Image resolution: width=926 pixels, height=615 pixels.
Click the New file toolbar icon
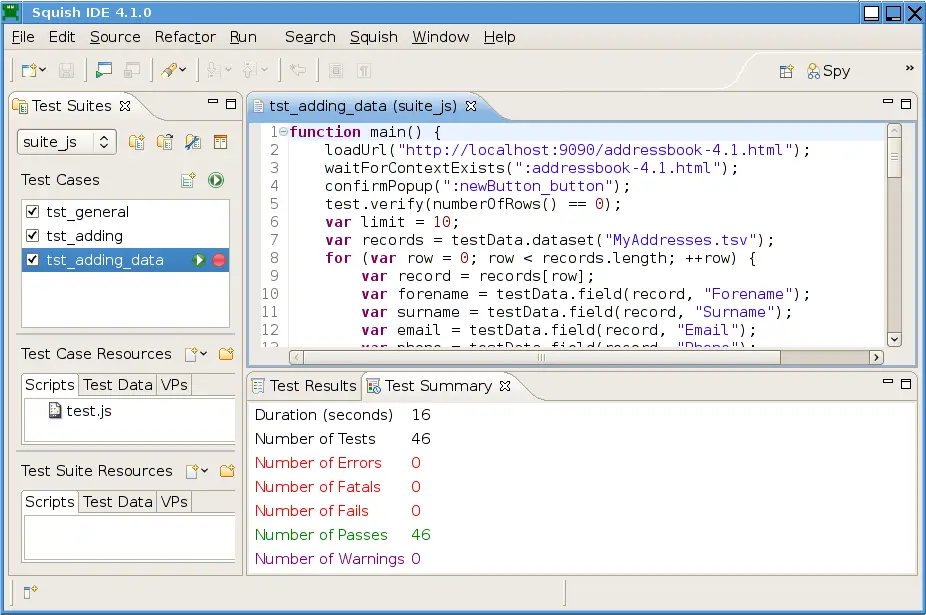tap(29, 71)
